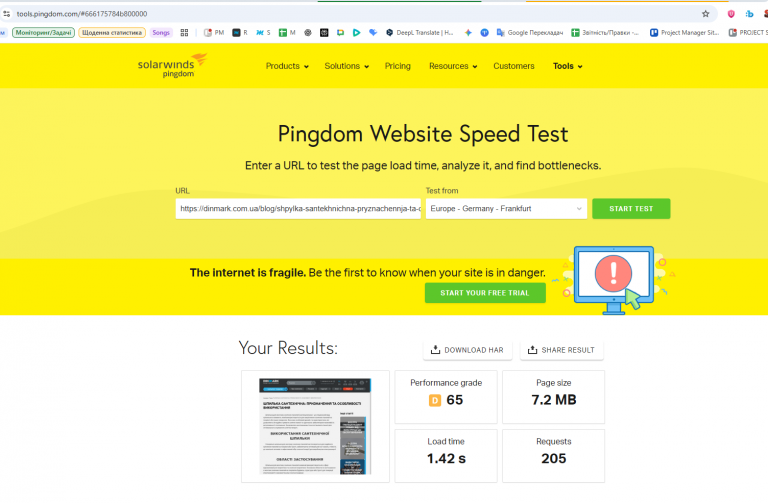
Task: Open the Google Перекладач bookmark
Action: pos(530,32)
